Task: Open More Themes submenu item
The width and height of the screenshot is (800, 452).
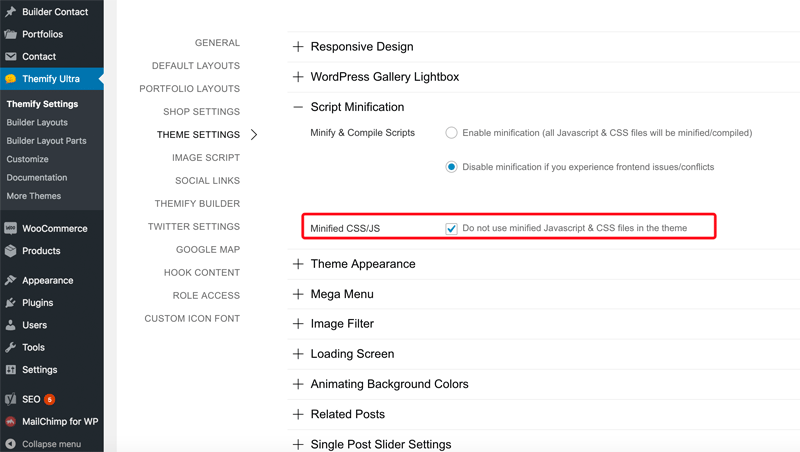Action: [34, 196]
